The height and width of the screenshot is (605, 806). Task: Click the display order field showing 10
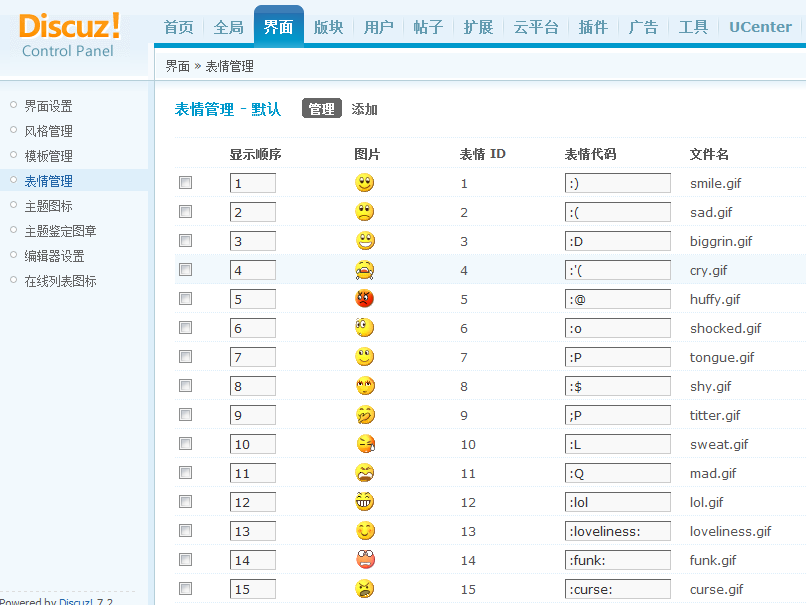(253, 444)
